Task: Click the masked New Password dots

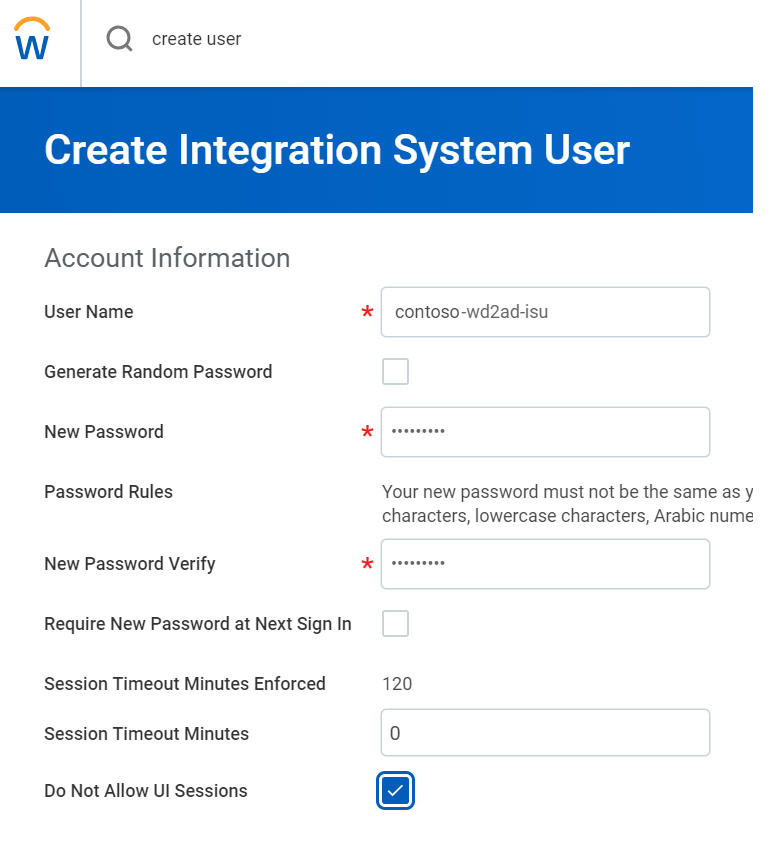Action: 420,432
